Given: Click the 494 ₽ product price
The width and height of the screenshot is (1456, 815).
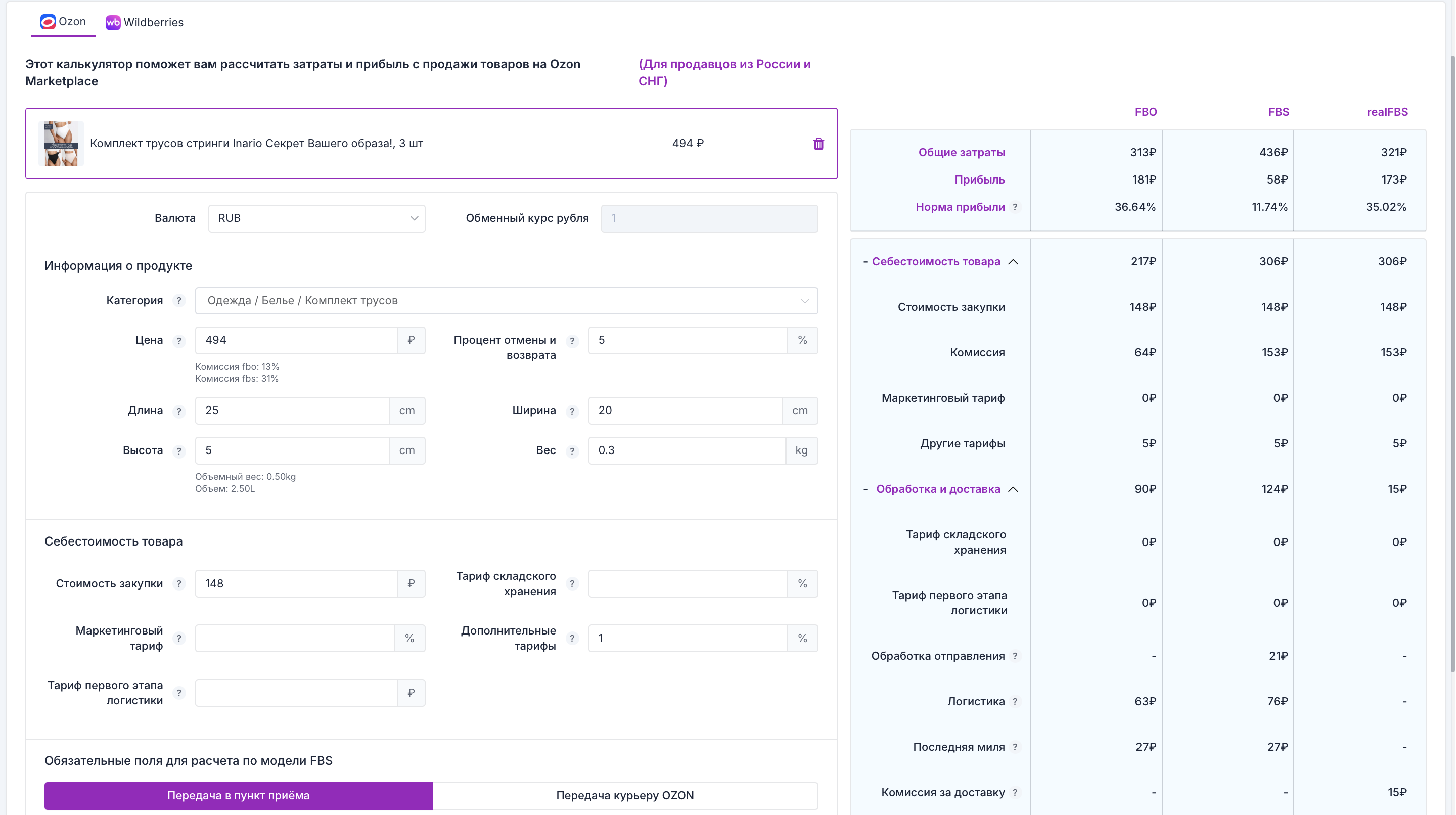Looking at the screenshot, I should (x=688, y=144).
